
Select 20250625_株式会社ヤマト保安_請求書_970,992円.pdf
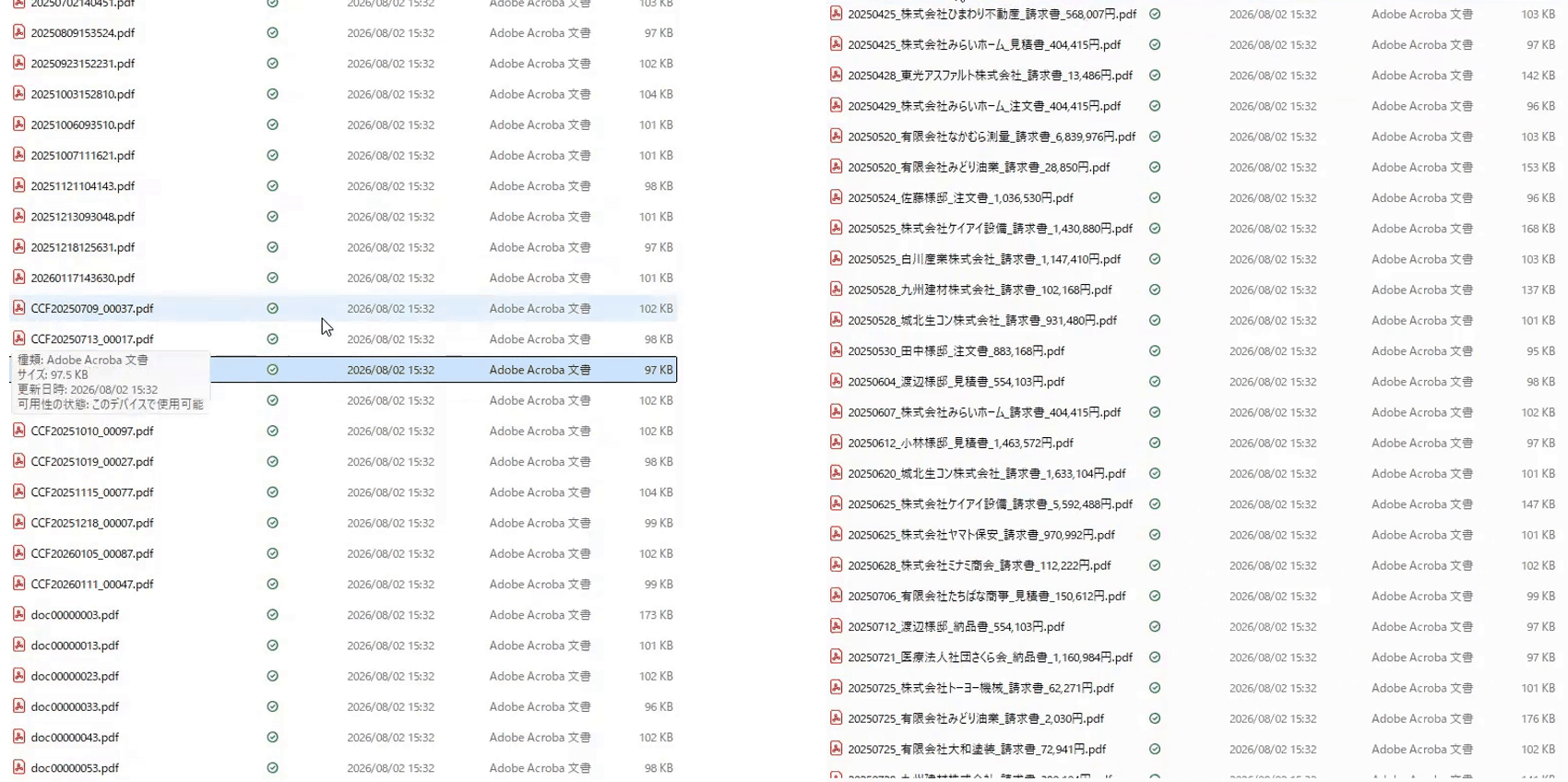pos(981,535)
